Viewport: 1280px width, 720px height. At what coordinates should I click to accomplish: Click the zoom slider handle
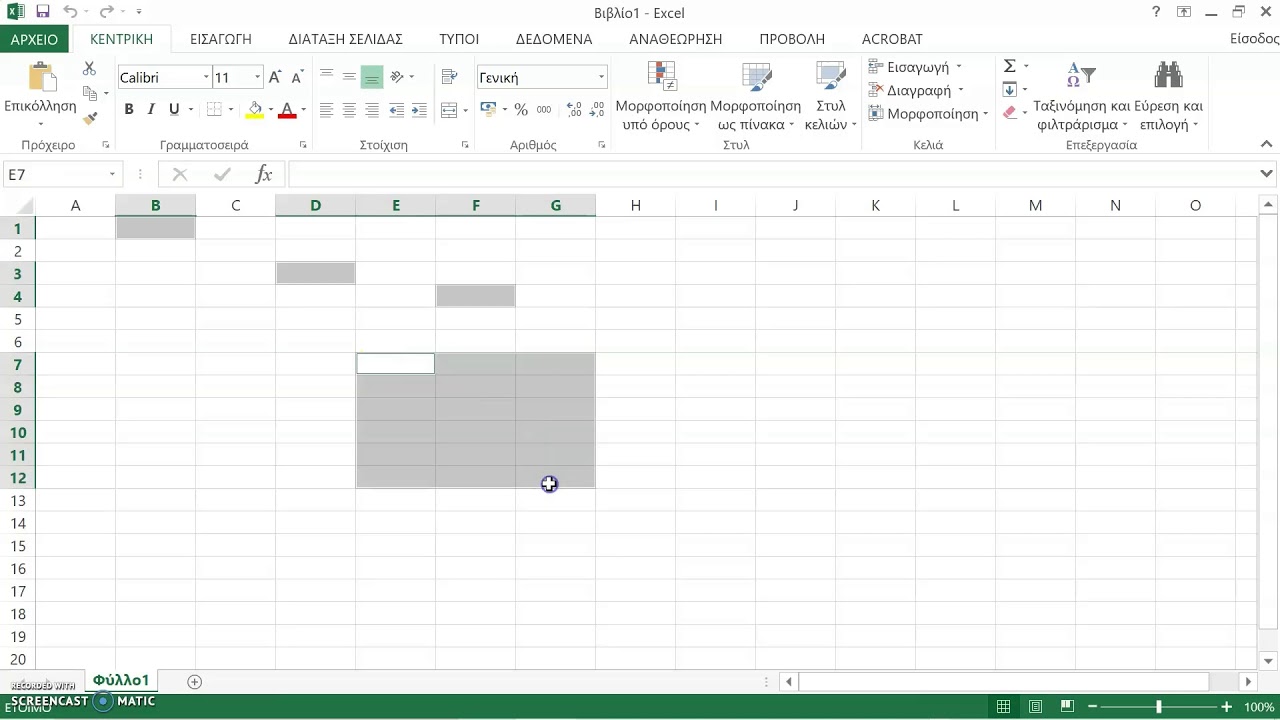click(1159, 707)
